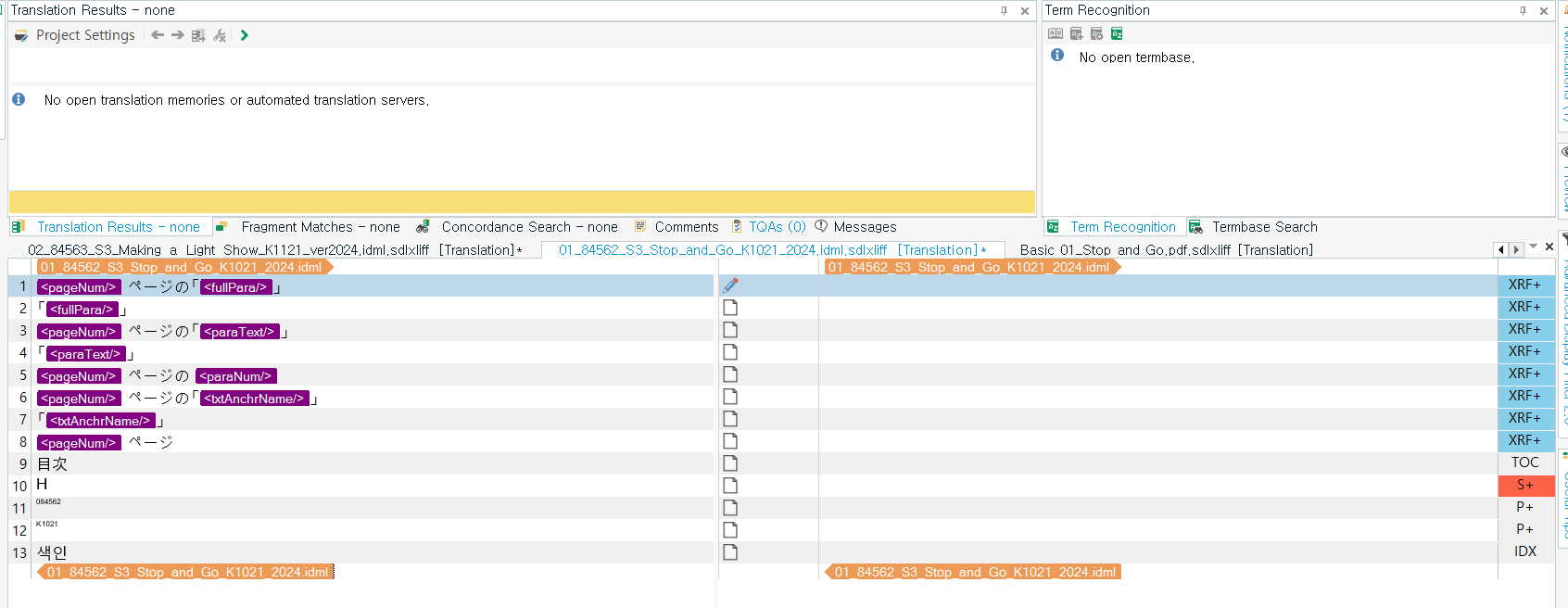This screenshot has width=1568, height=608.
Task: Open the Concordance Search tab
Action: [x=517, y=227]
